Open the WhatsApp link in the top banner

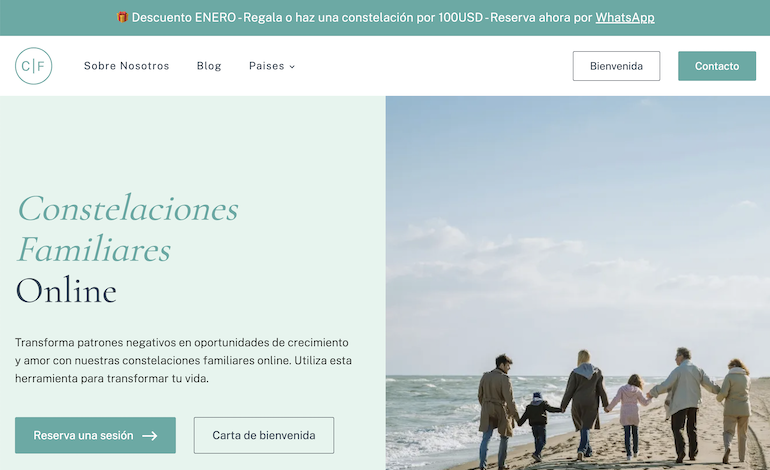pyautogui.click(x=625, y=18)
